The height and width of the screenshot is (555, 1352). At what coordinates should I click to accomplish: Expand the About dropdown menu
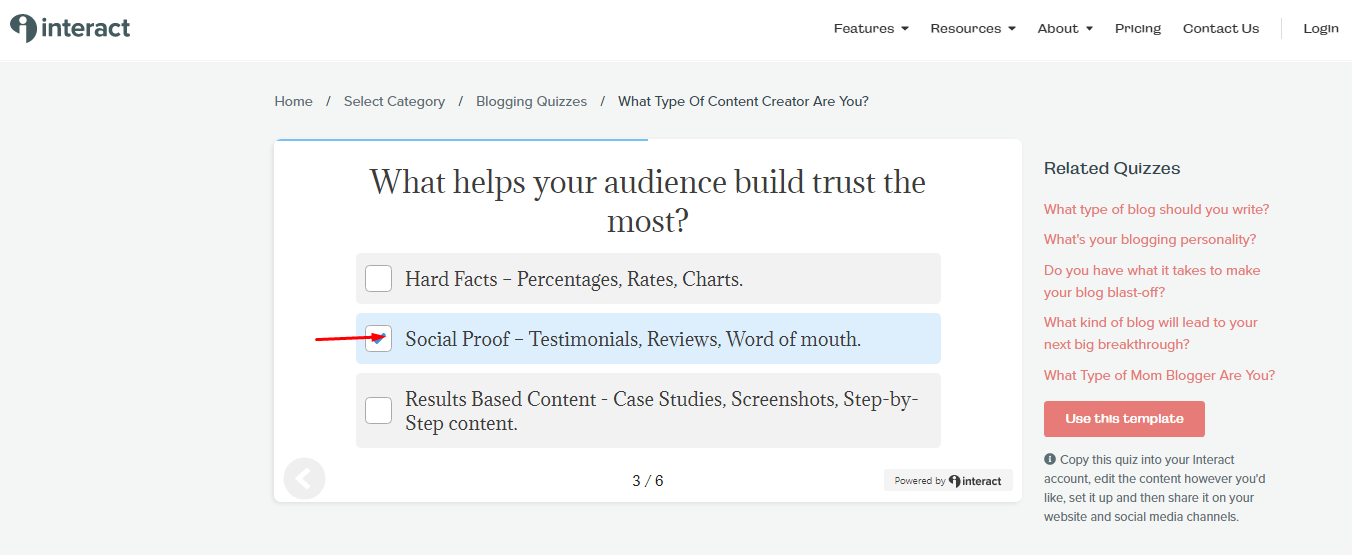pos(1065,28)
